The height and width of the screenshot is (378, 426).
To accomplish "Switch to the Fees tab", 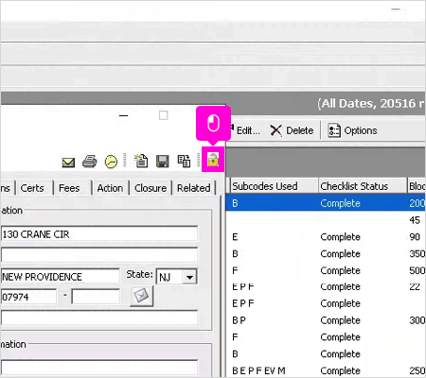I will pyautogui.click(x=69, y=188).
